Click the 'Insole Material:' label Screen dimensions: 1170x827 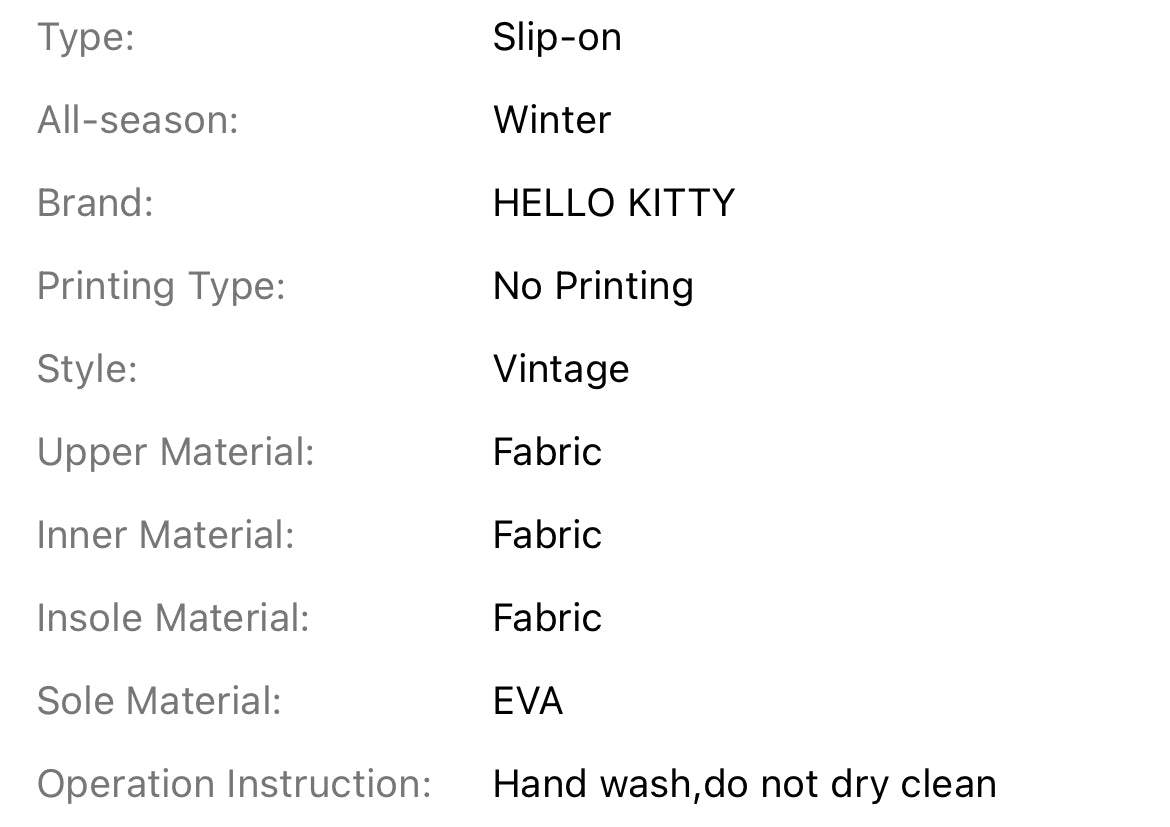click(173, 619)
